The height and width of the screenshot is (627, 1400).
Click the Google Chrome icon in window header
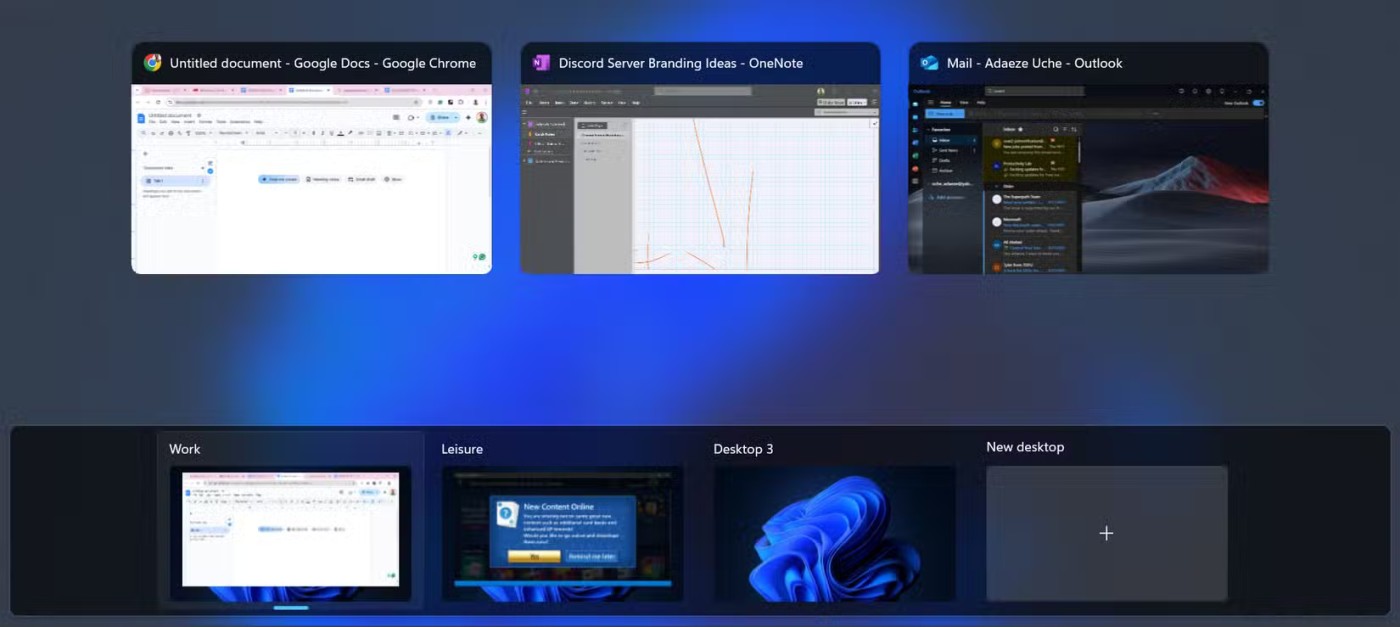(153, 63)
